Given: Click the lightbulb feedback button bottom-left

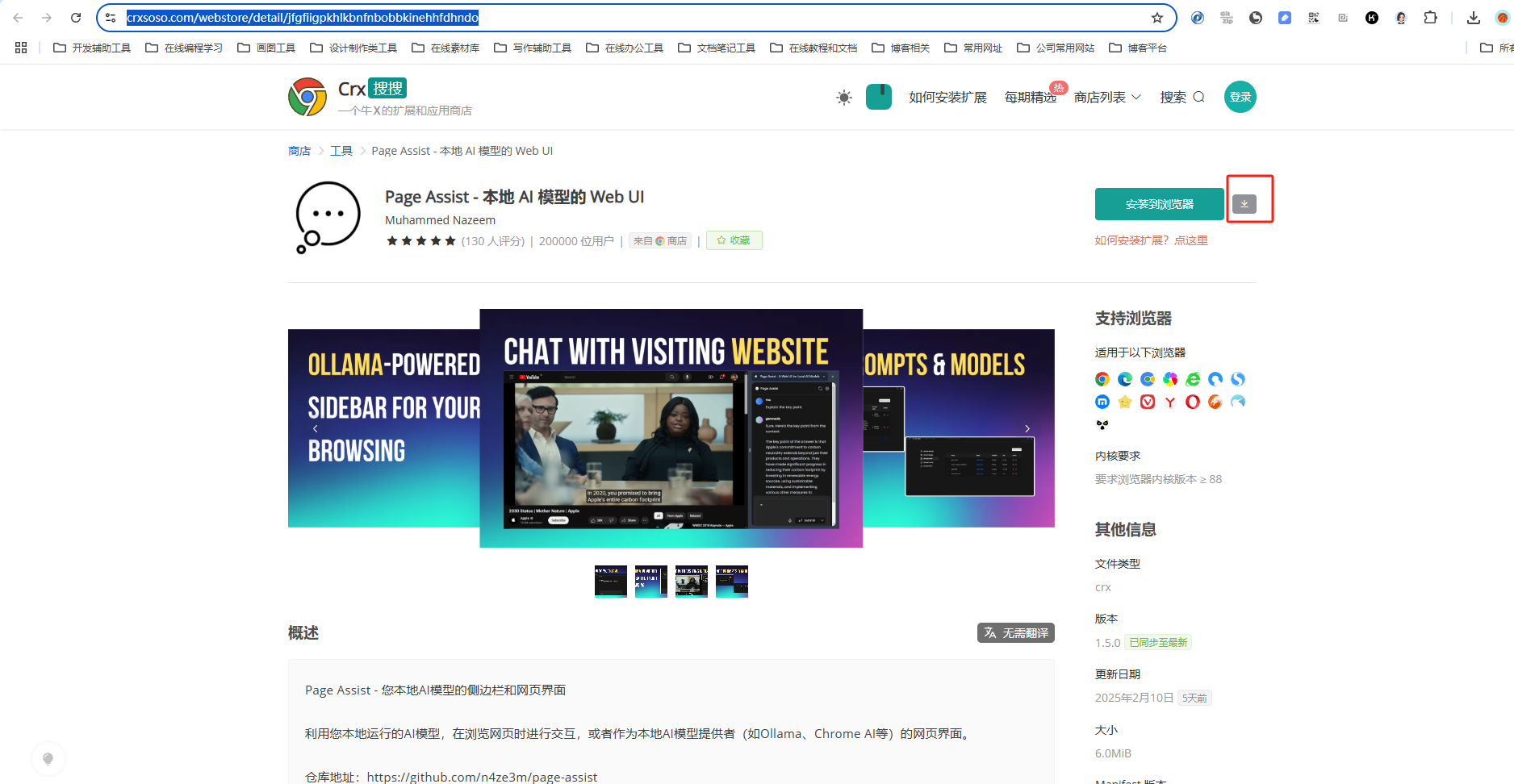Looking at the screenshot, I should click(x=48, y=759).
